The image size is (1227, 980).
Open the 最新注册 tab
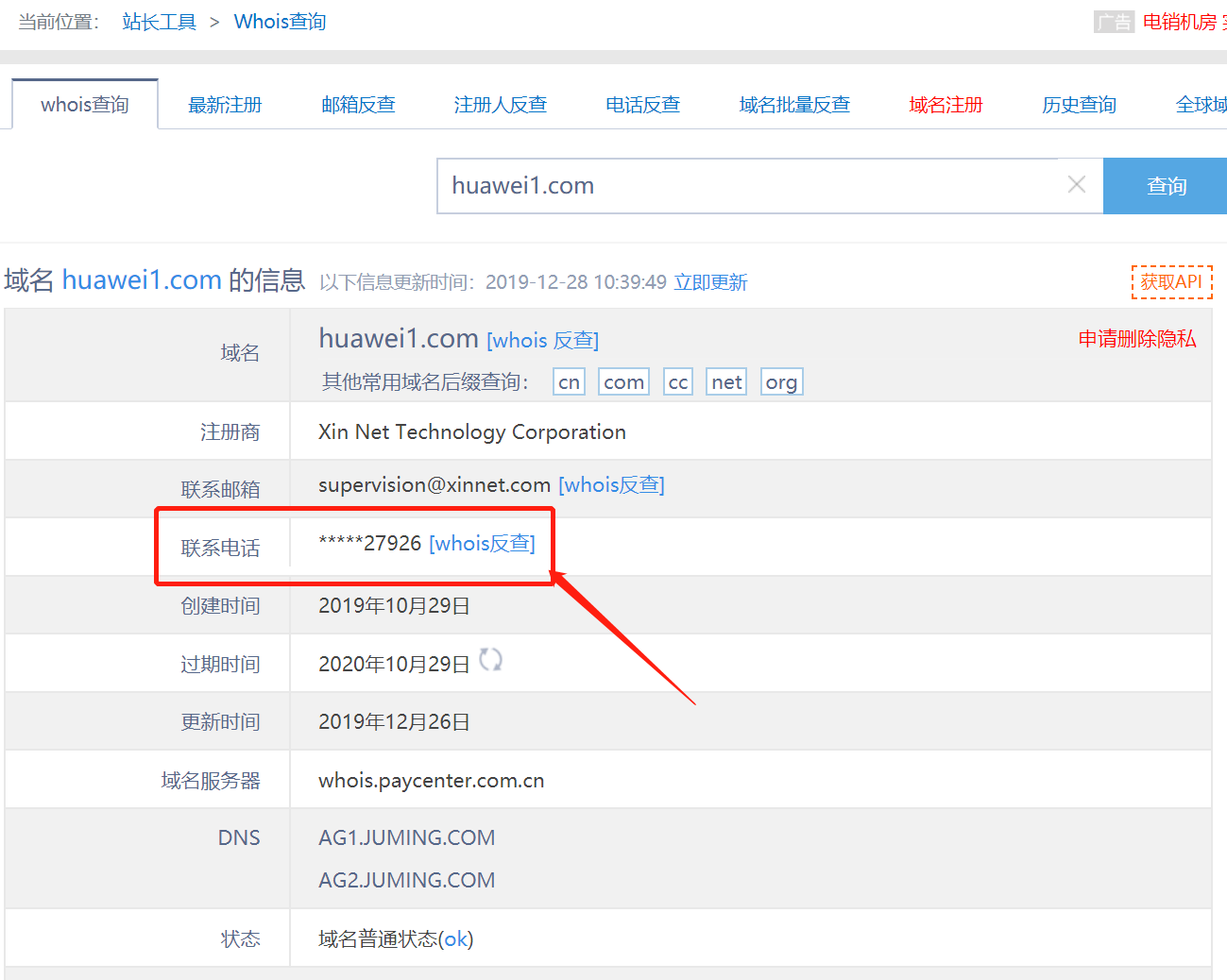[225, 105]
